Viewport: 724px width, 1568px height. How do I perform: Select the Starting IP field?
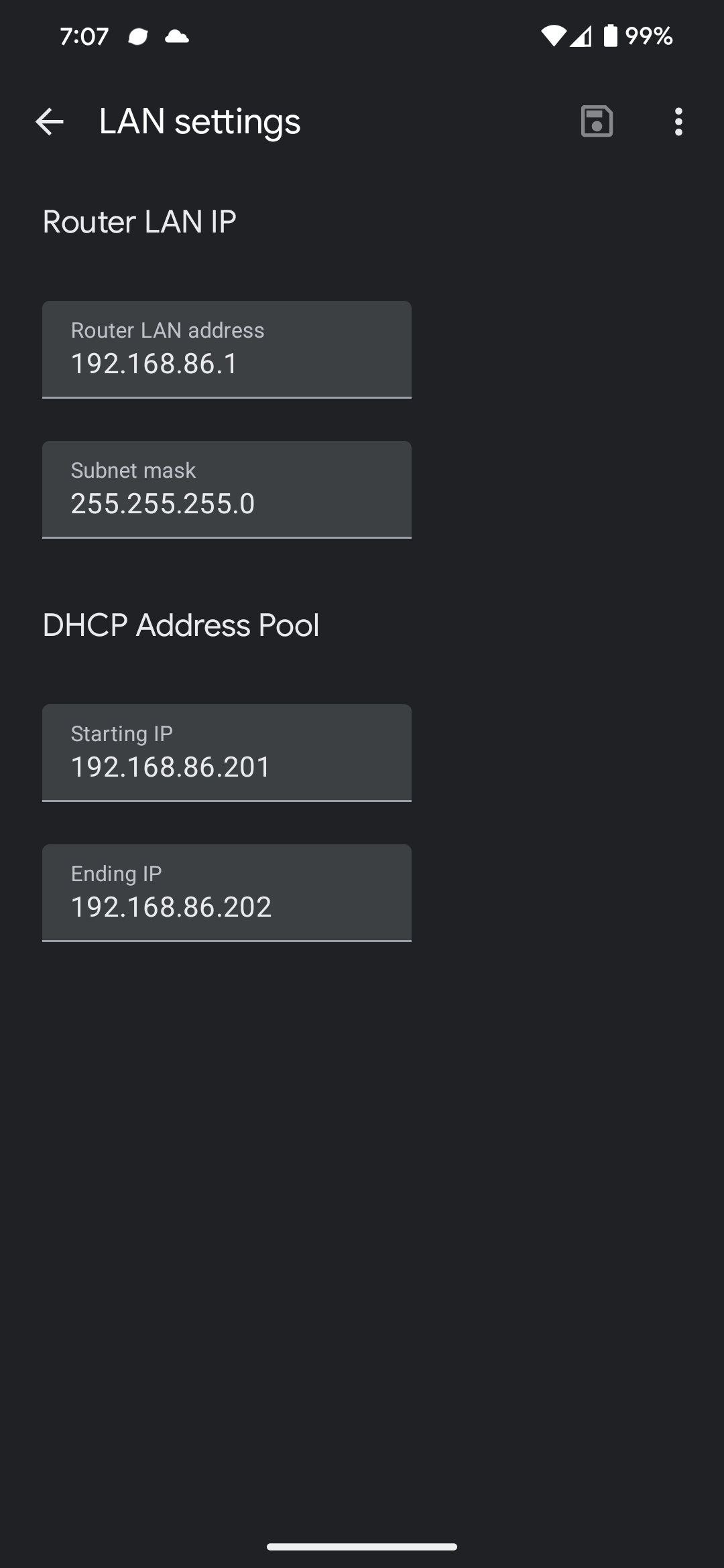coord(226,752)
